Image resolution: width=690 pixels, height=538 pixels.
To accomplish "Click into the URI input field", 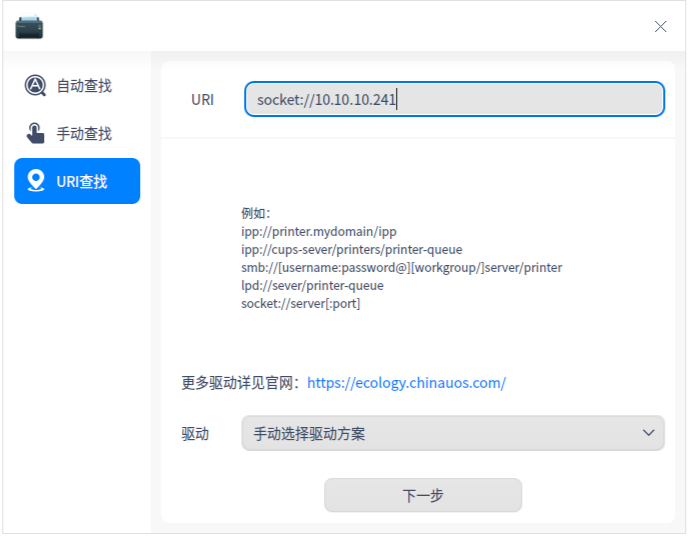I will pyautogui.click(x=454, y=99).
